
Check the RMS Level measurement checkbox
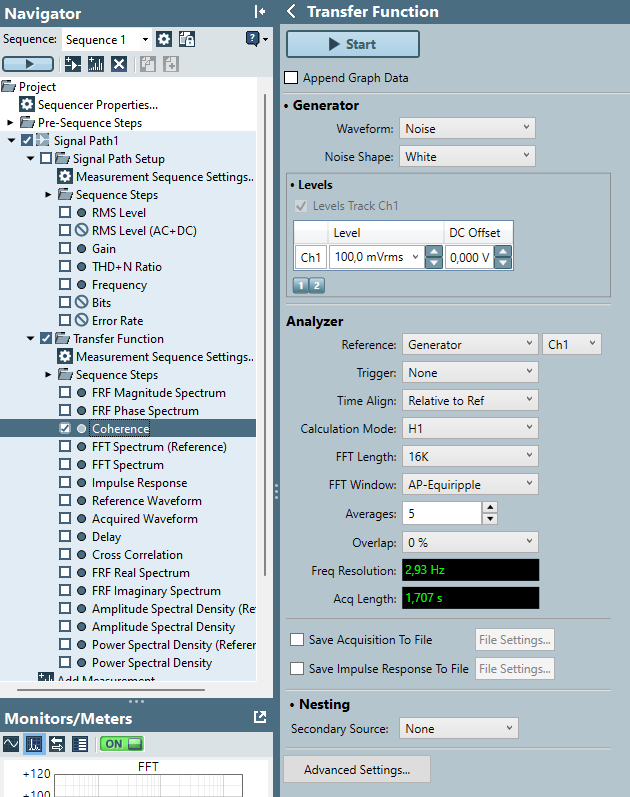tap(65, 212)
